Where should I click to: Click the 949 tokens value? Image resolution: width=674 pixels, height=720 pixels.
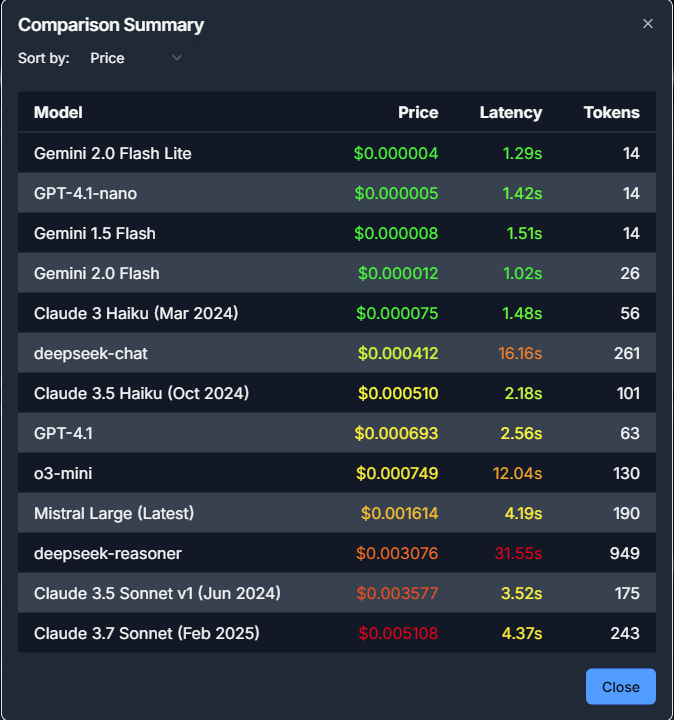pyautogui.click(x=625, y=553)
